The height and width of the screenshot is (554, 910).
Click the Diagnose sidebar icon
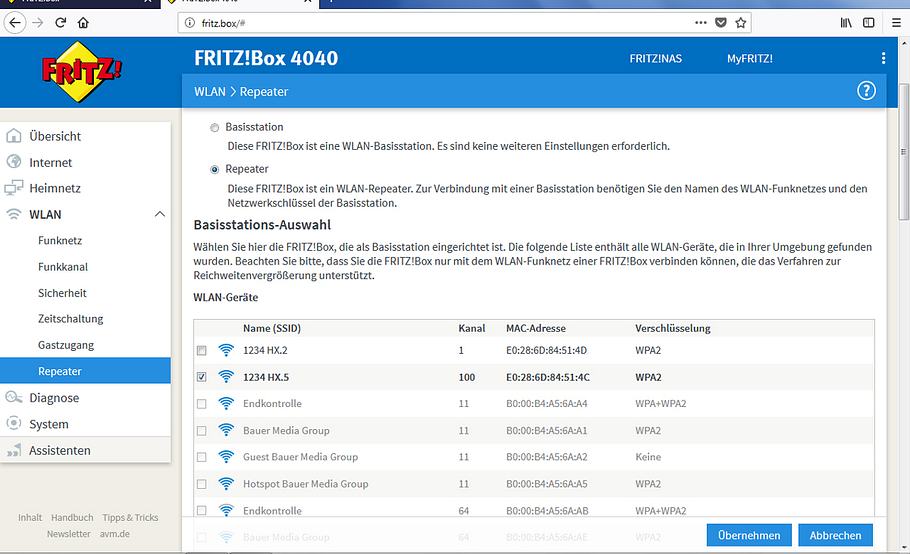(14, 398)
